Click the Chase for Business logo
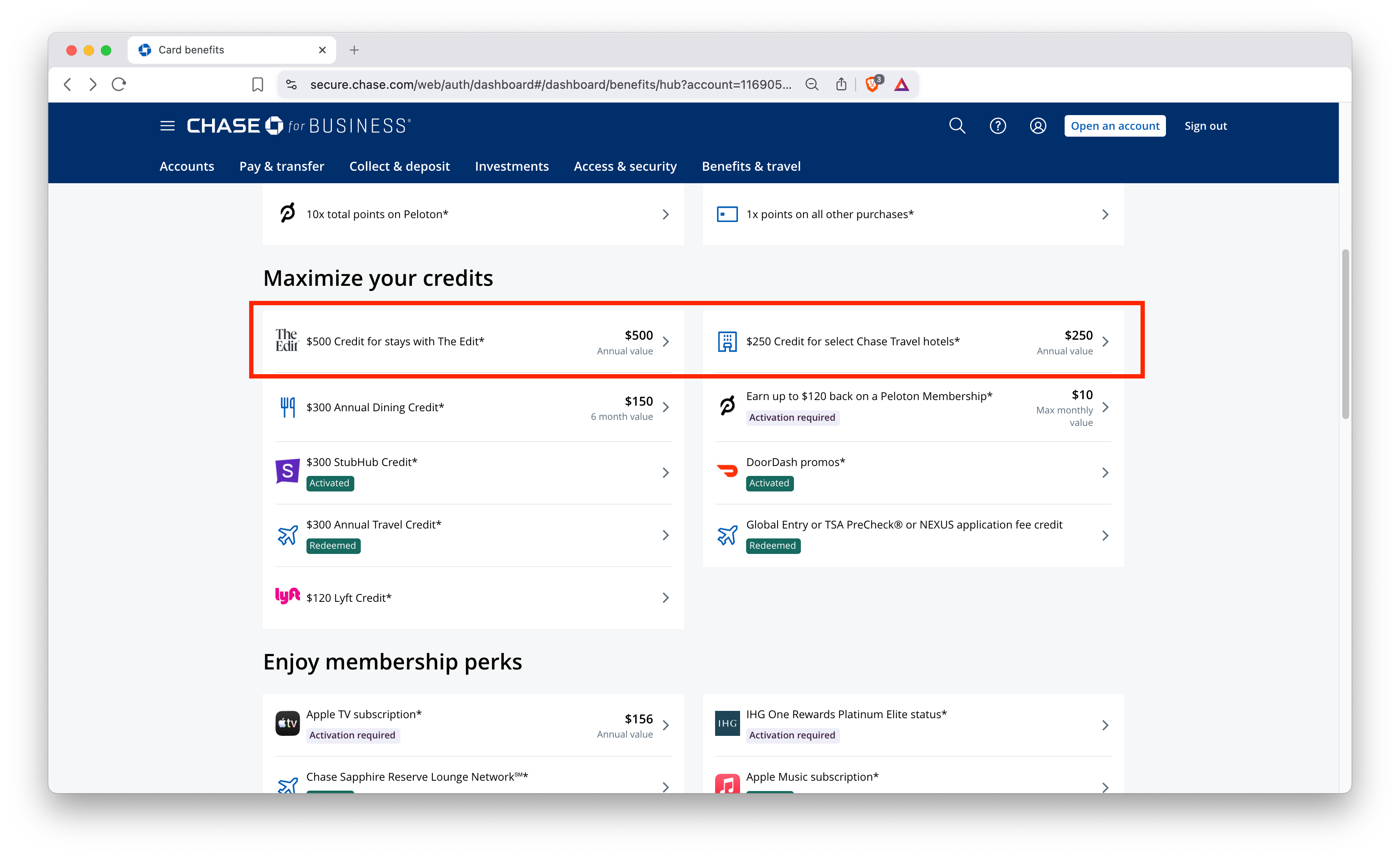The width and height of the screenshot is (1400, 857). click(299, 125)
